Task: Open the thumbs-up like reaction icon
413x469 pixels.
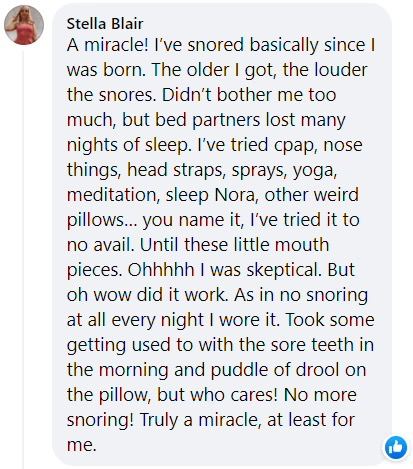Action: pyautogui.click(x=396, y=447)
